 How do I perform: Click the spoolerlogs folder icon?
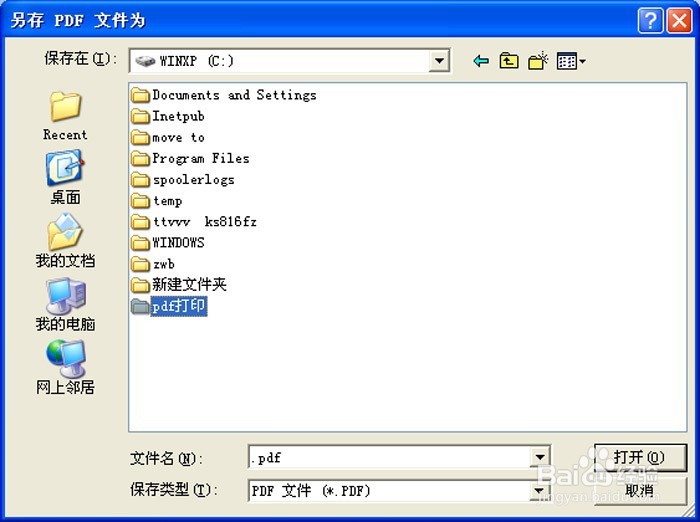tap(140, 180)
